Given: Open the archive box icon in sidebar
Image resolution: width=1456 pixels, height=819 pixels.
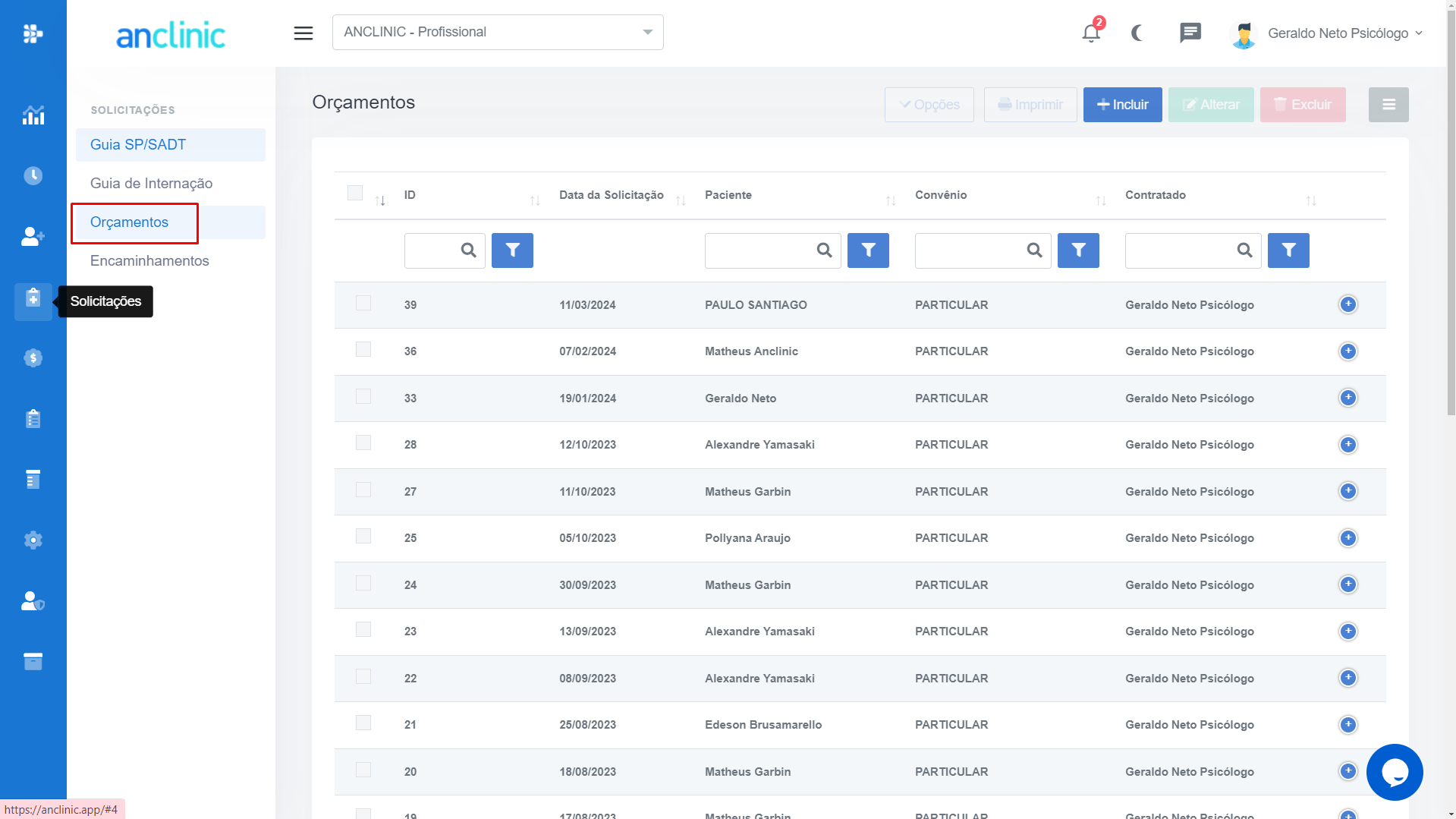Looking at the screenshot, I should click(33, 661).
